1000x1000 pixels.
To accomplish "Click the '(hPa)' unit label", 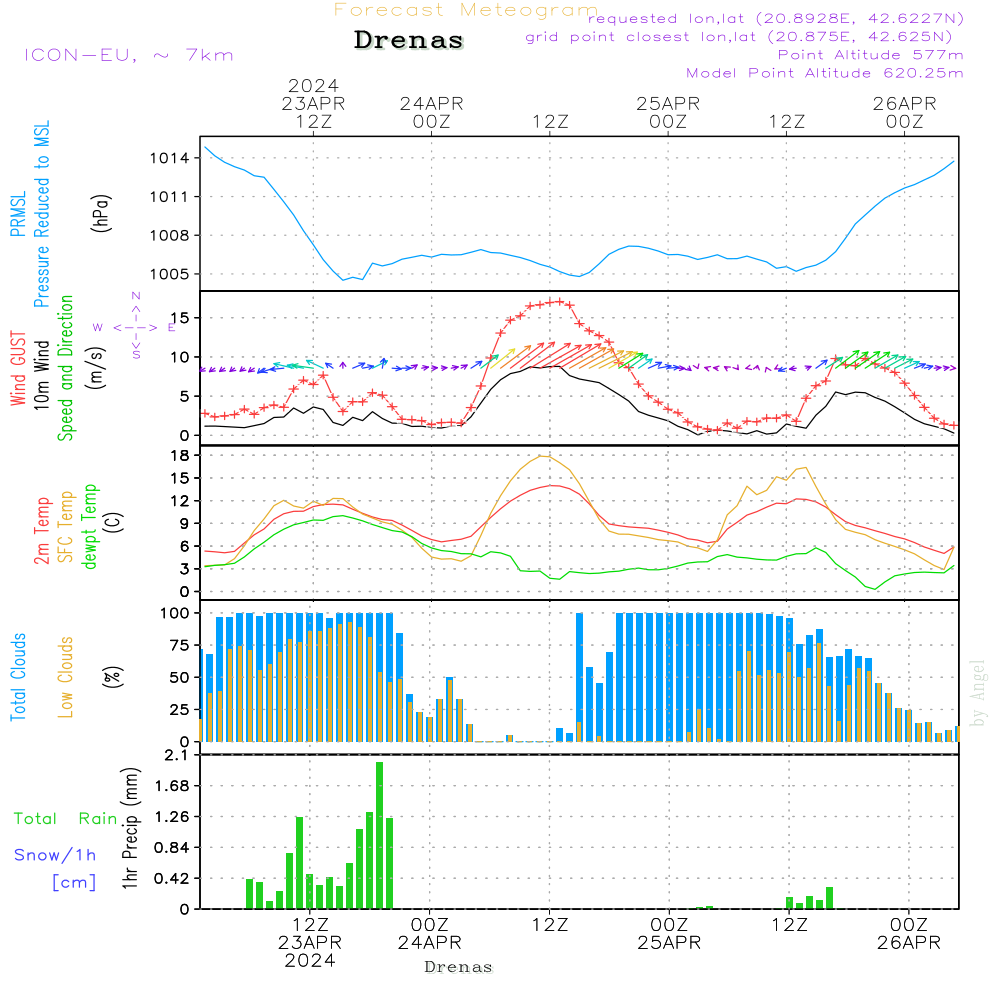I will [101, 213].
